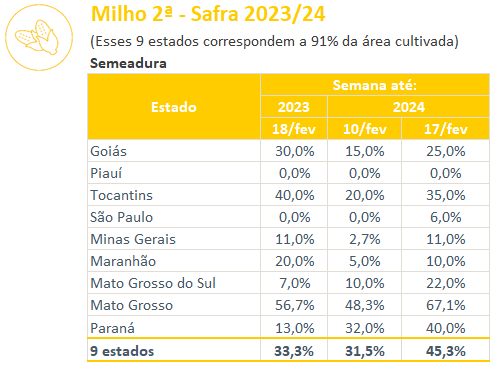
Task: Select the Tocantins state cell
Action: tap(174, 195)
